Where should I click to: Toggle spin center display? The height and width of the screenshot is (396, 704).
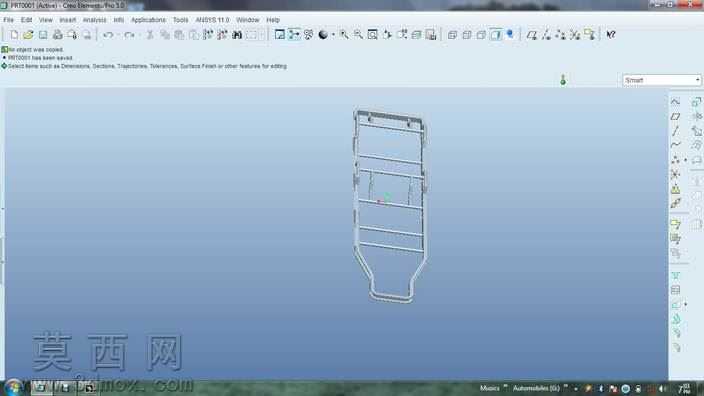point(294,35)
